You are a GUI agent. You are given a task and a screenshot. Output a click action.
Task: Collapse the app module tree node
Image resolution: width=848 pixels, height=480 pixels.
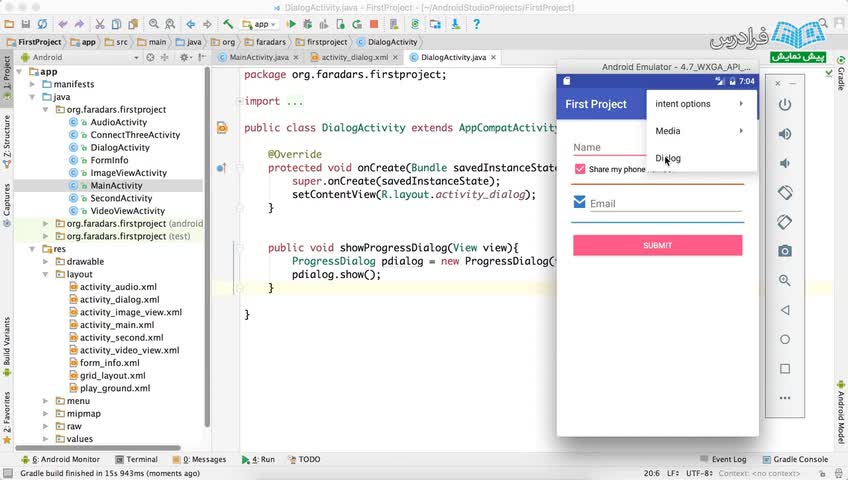pos(19,71)
